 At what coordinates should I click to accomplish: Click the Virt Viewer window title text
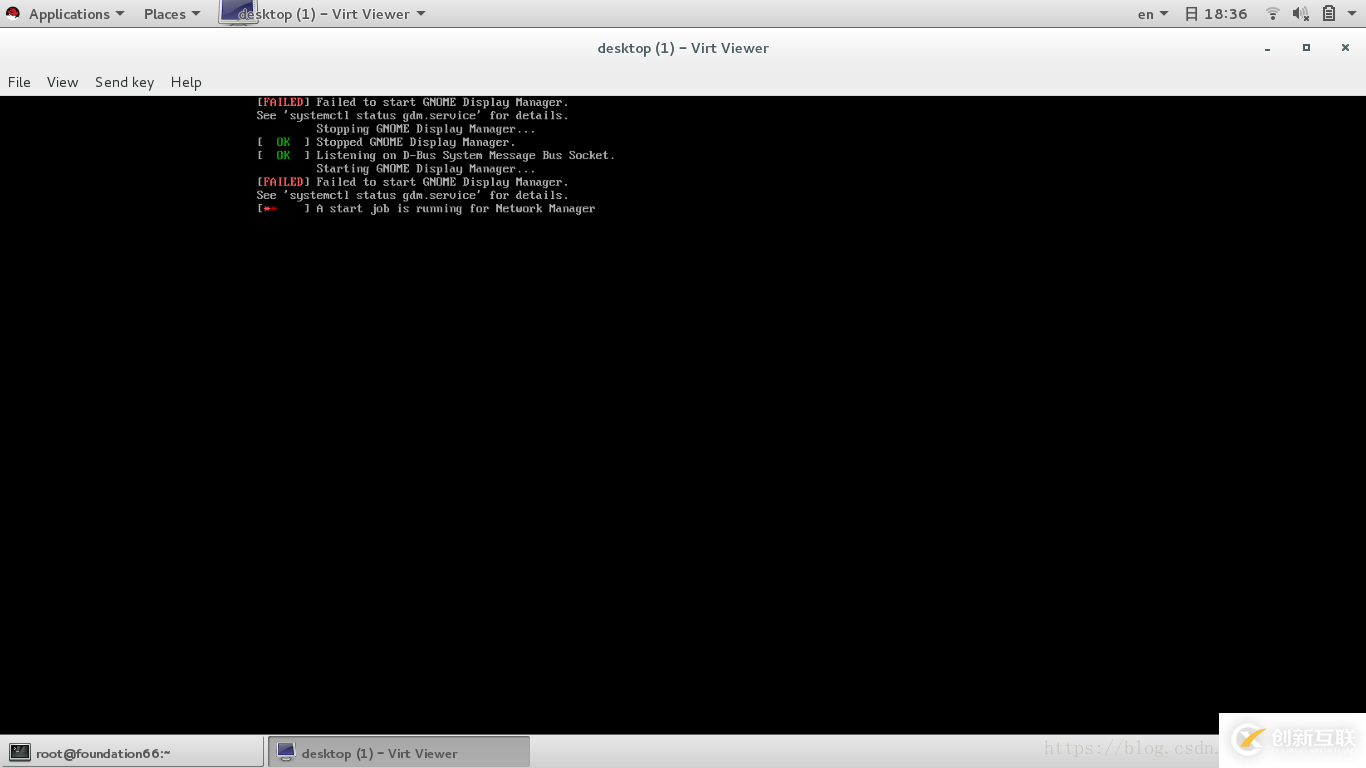pos(683,48)
